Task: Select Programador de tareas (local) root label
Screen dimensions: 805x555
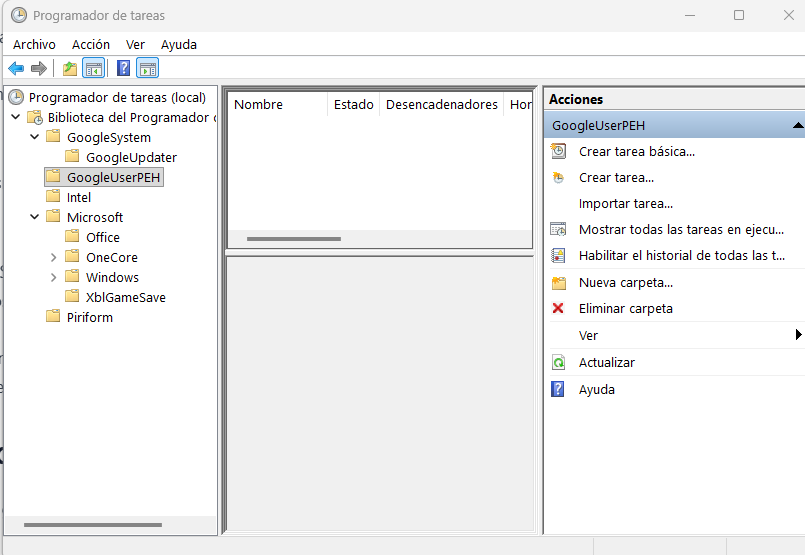Action: [117, 98]
